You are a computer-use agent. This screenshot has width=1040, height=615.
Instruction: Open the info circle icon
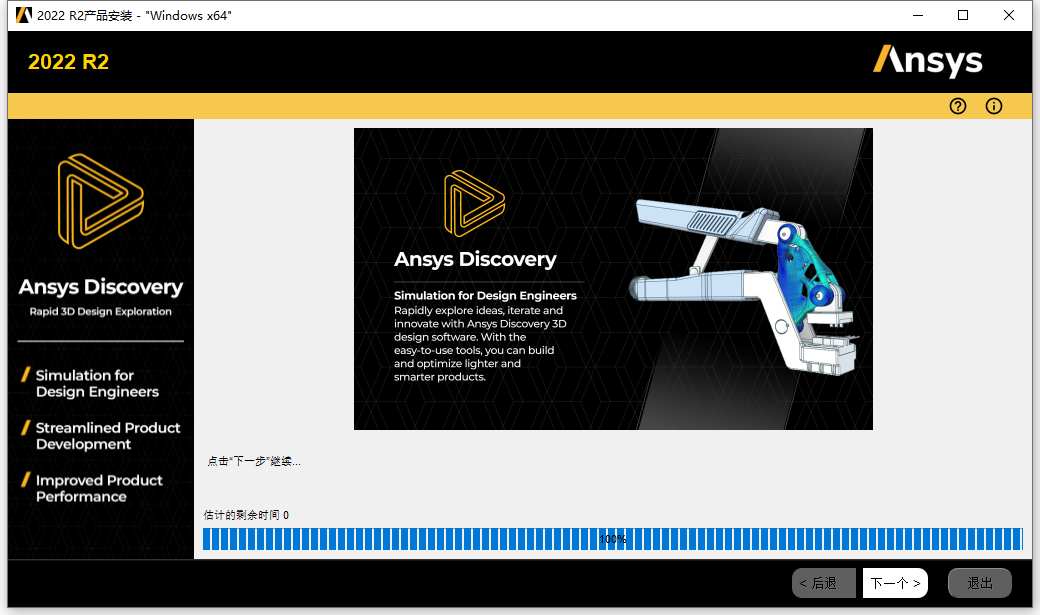(994, 106)
